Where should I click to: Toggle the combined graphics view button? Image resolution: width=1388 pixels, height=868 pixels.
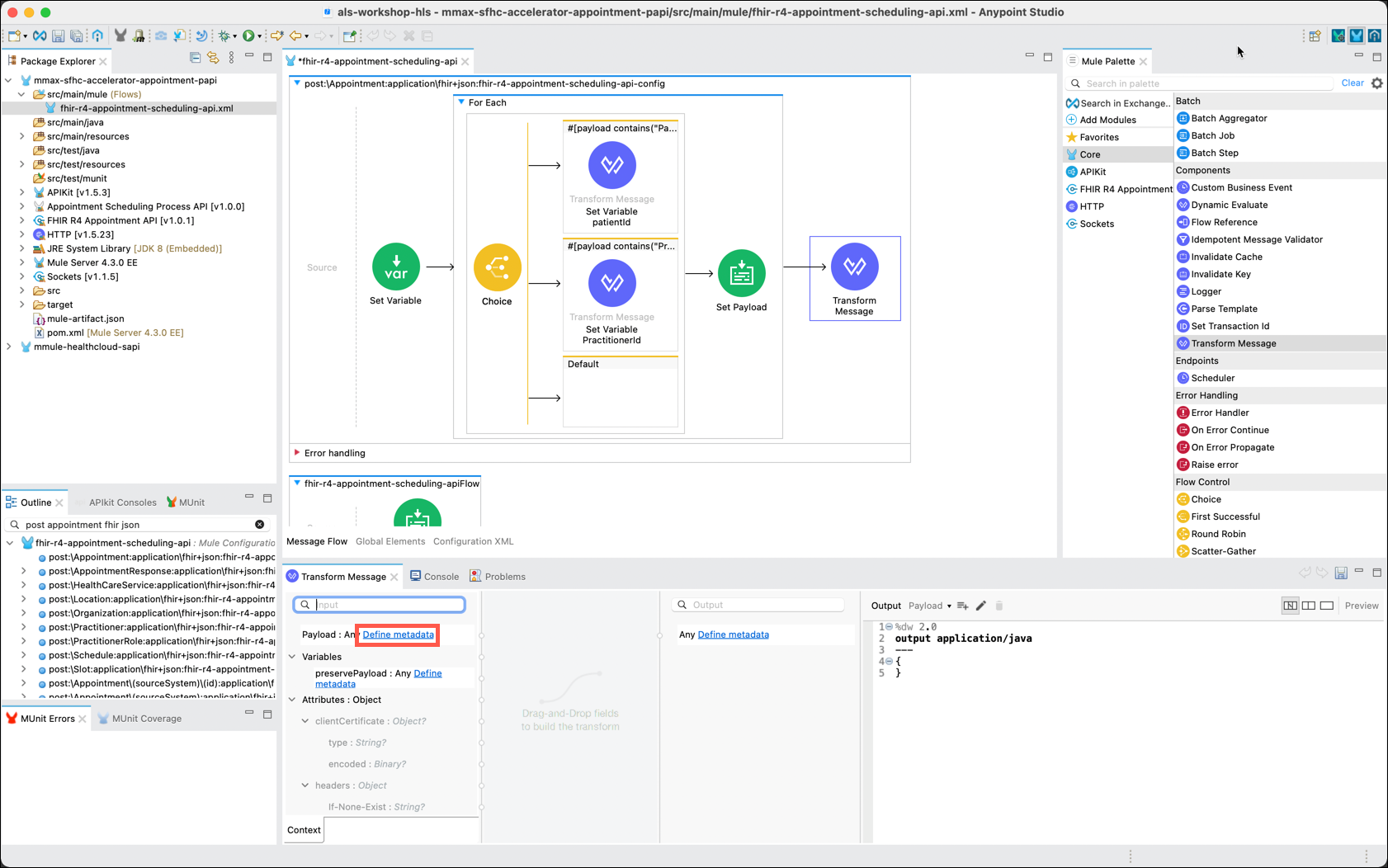(x=1290, y=606)
